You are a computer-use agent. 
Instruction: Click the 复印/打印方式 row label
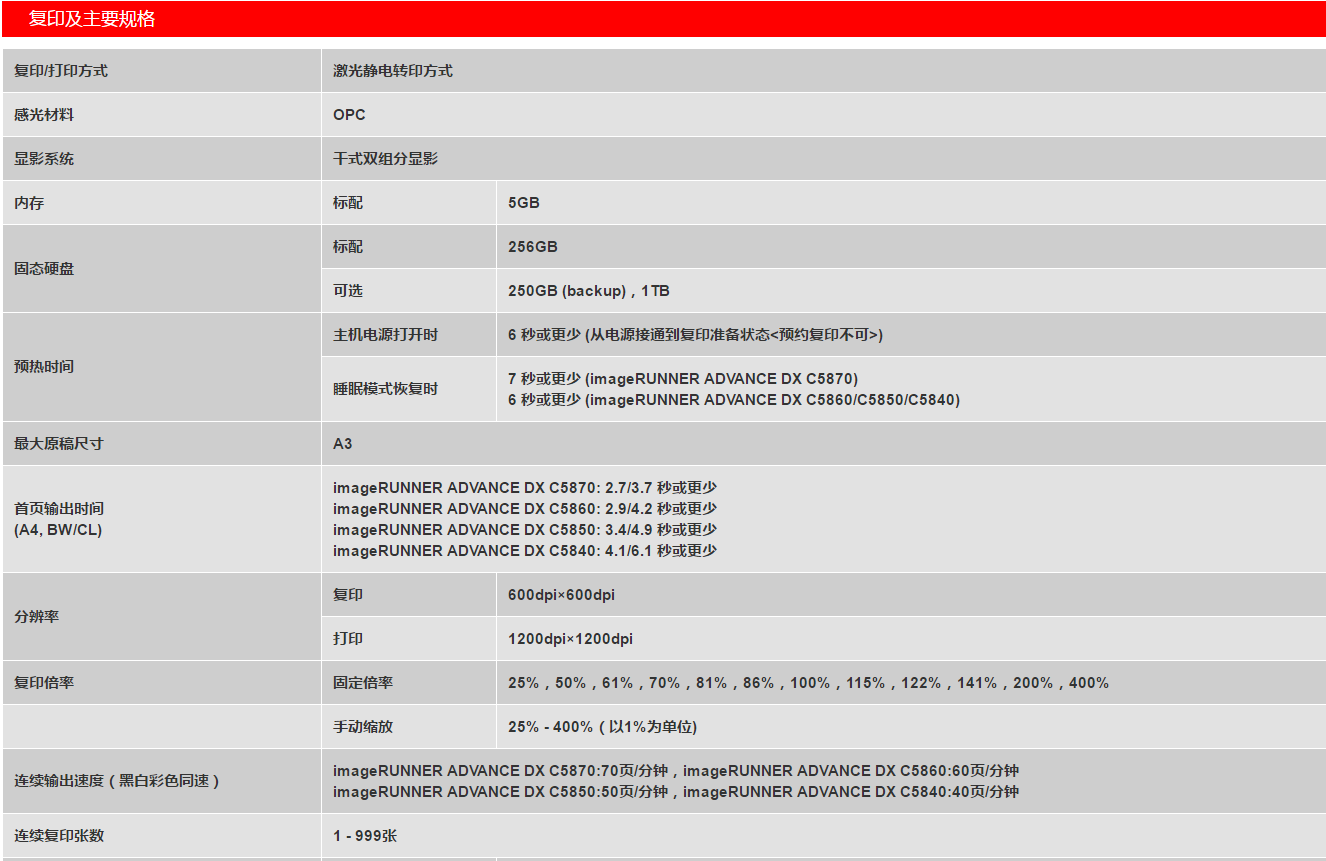pos(61,71)
